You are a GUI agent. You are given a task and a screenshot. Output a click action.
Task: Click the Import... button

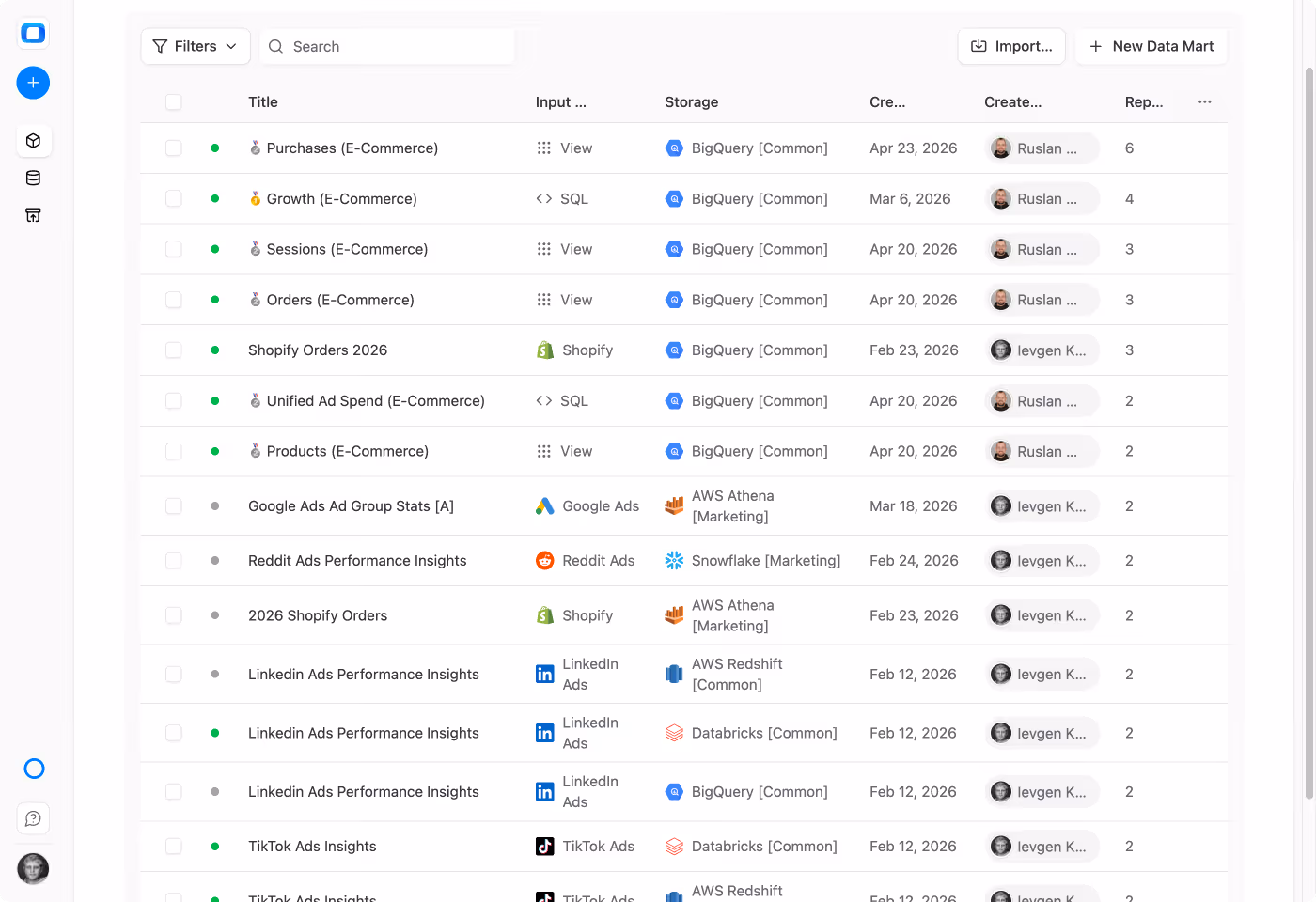(x=1011, y=46)
